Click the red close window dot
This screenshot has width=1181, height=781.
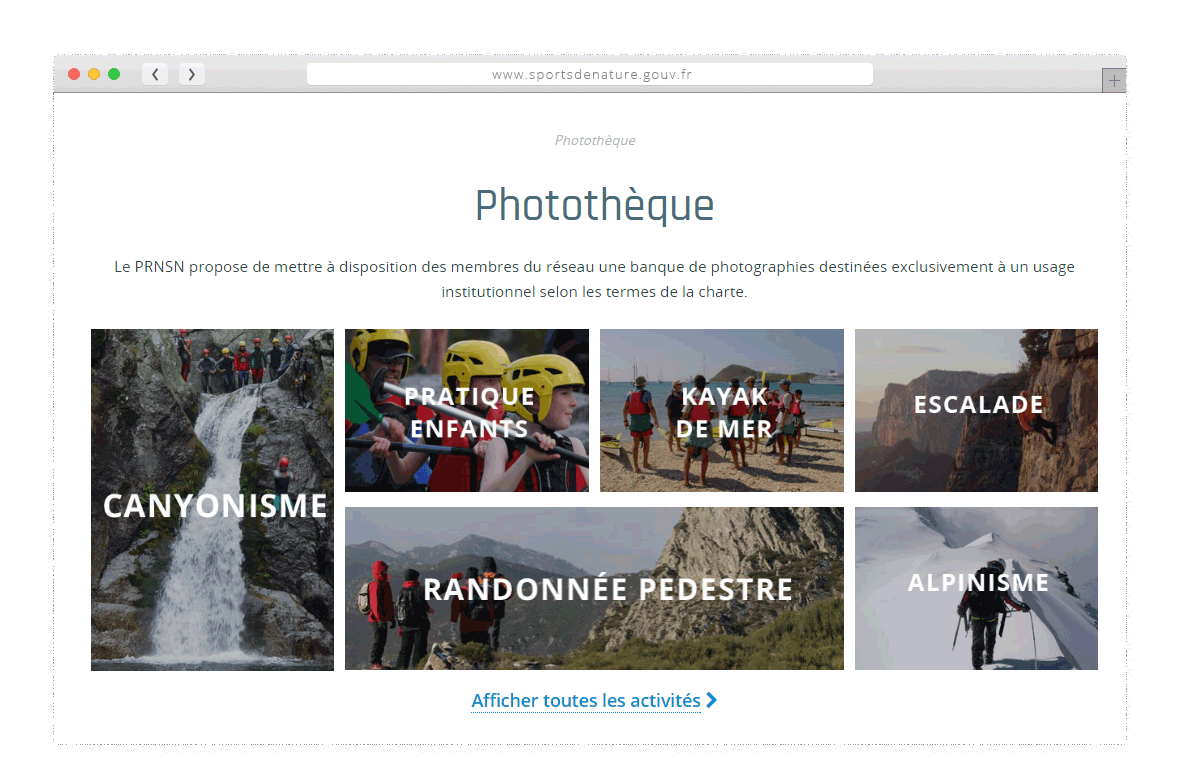click(x=74, y=74)
